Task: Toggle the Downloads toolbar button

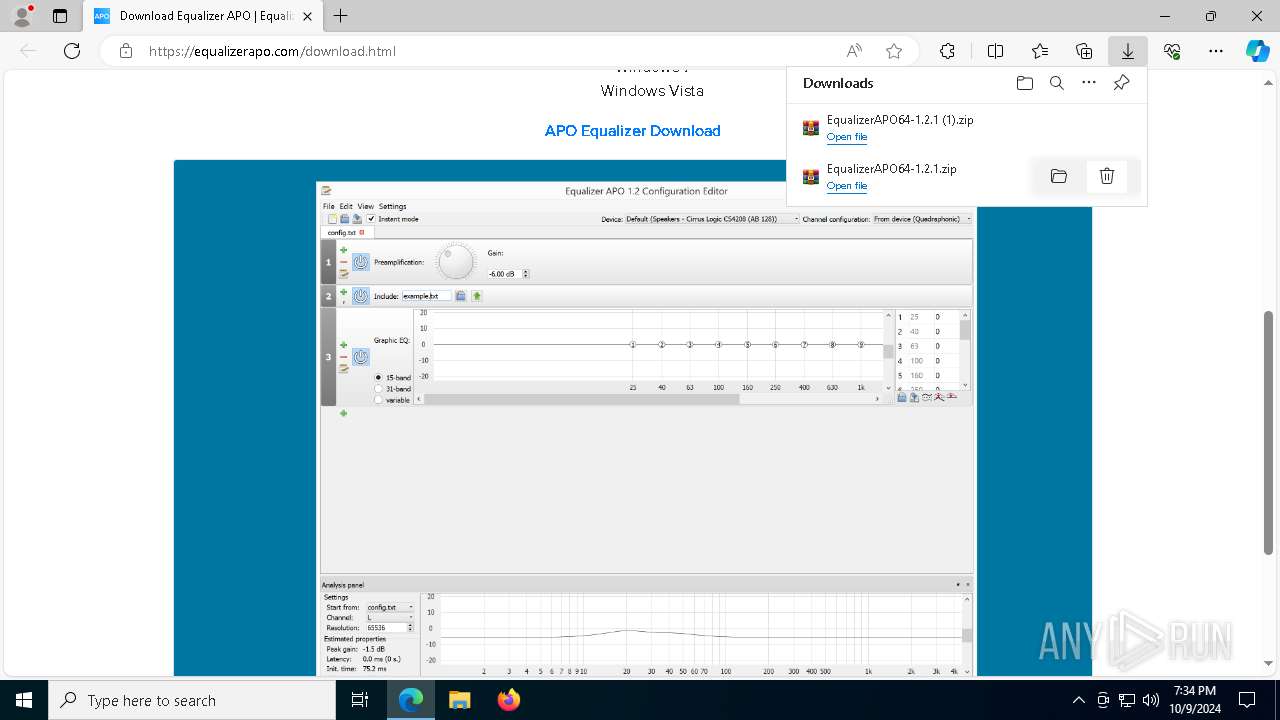Action: pyautogui.click(x=1127, y=51)
